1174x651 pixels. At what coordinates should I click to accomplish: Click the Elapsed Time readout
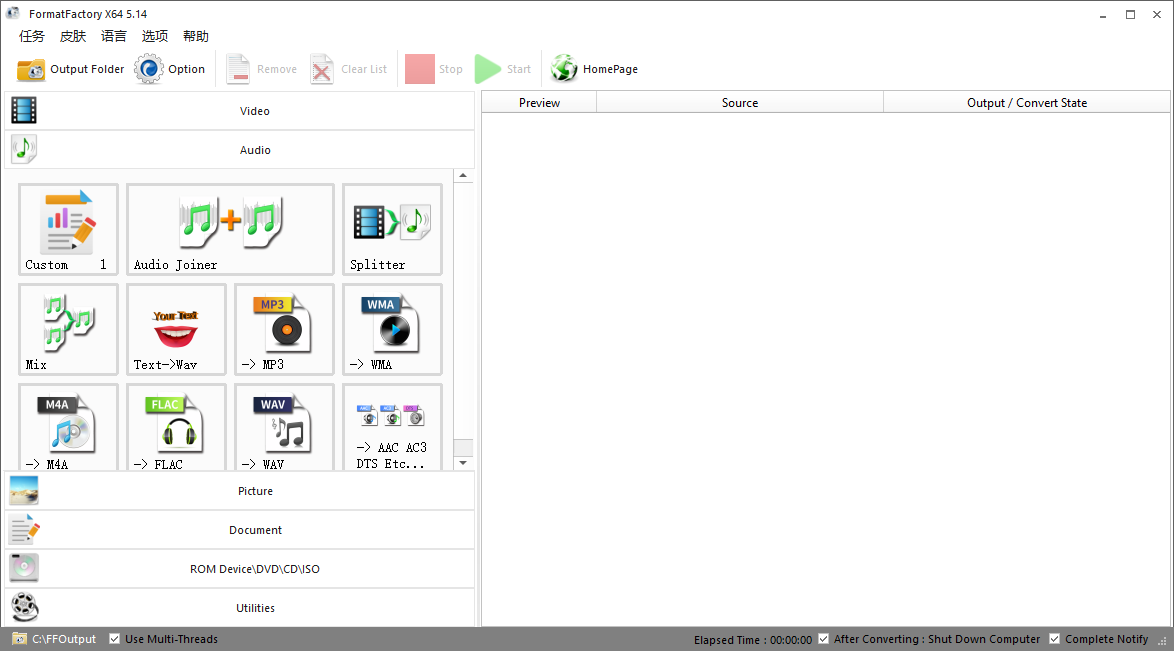click(752, 640)
